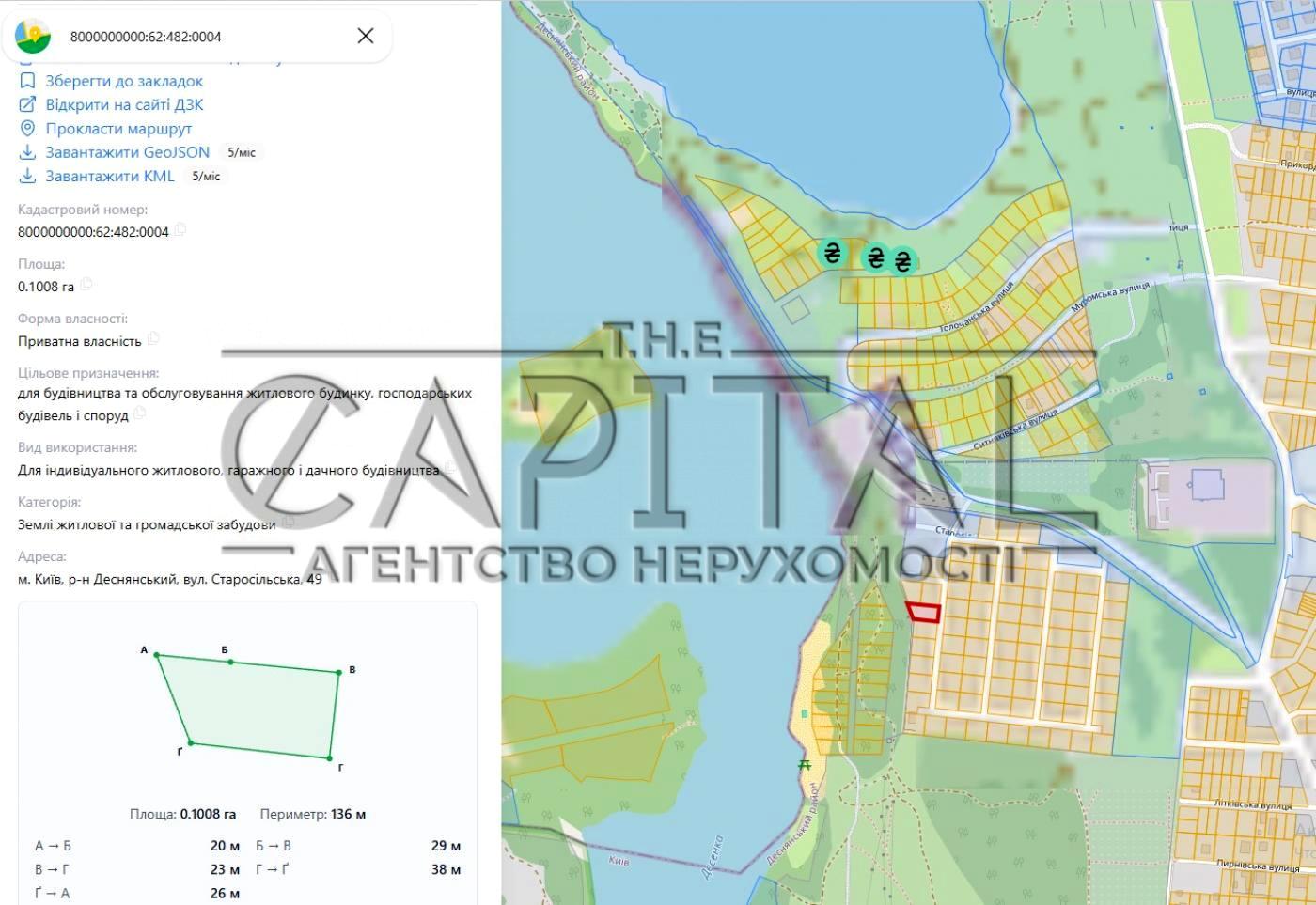Click vertex В on parcel diagram
This screenshot has width=1316, height=905.
pos(339,672)
